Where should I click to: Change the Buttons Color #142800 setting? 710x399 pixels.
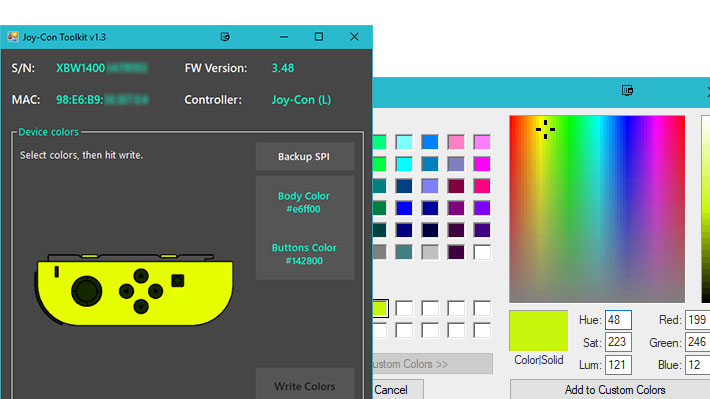click(304, 254)
